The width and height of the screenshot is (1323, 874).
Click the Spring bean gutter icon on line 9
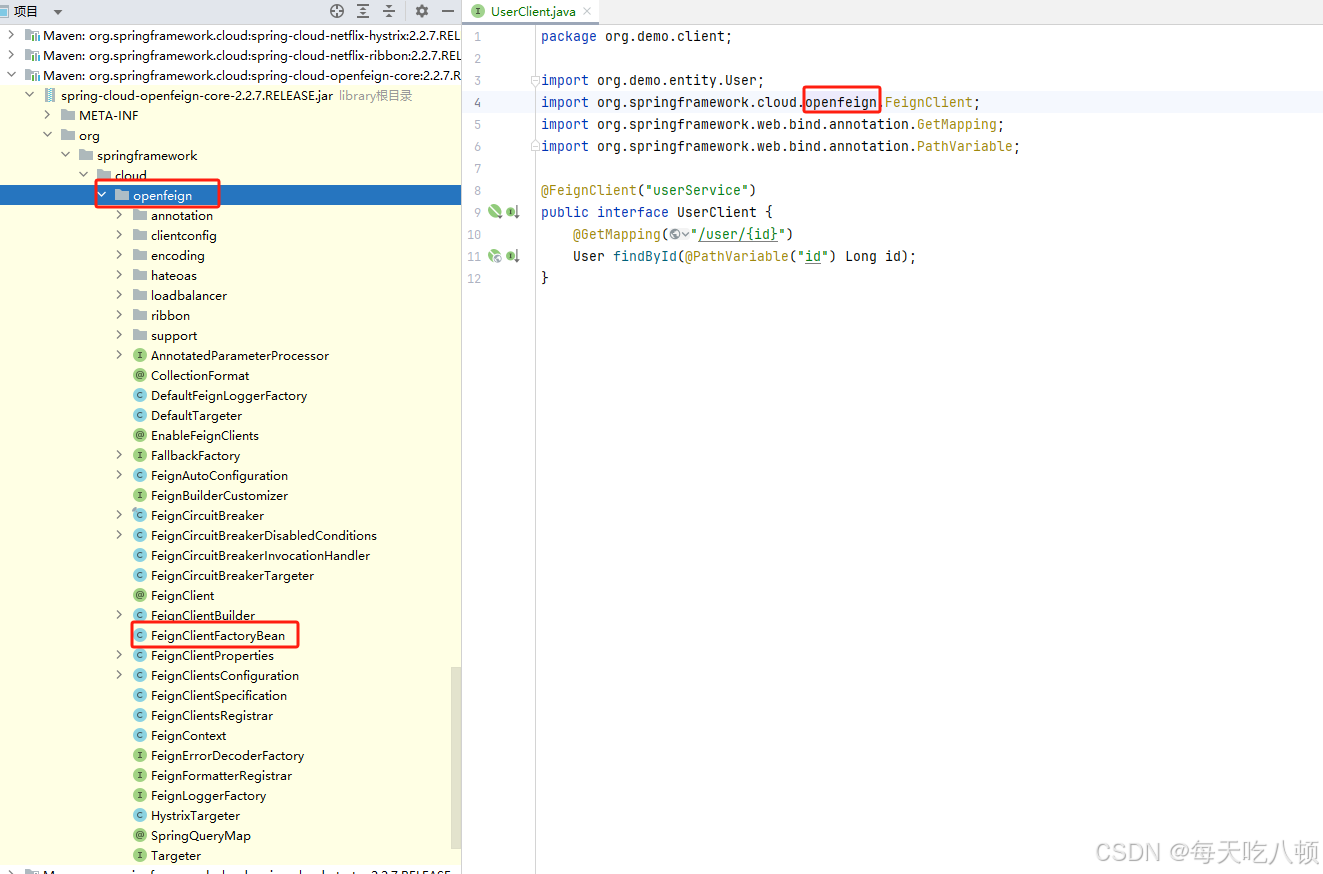494,212
